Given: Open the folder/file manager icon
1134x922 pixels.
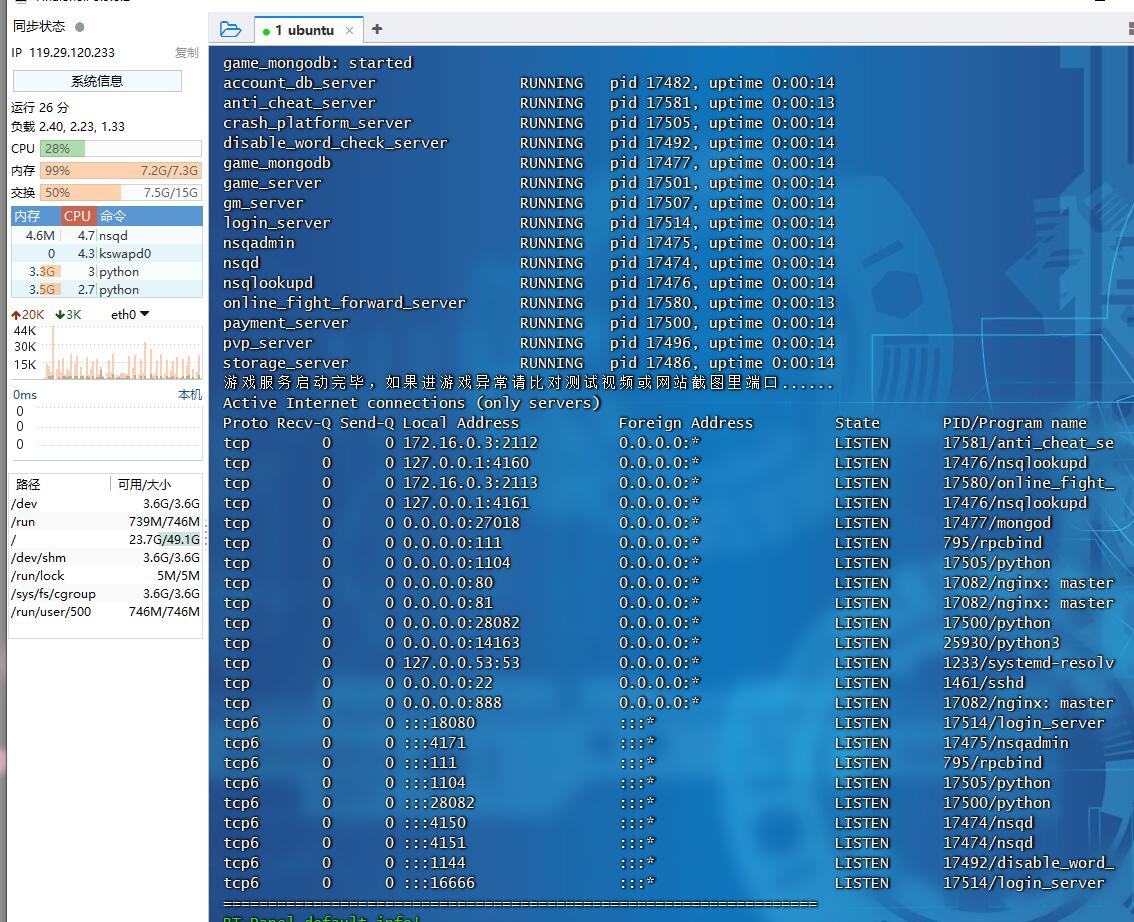Looking at the screenshot, I should [x=230, y=30].
